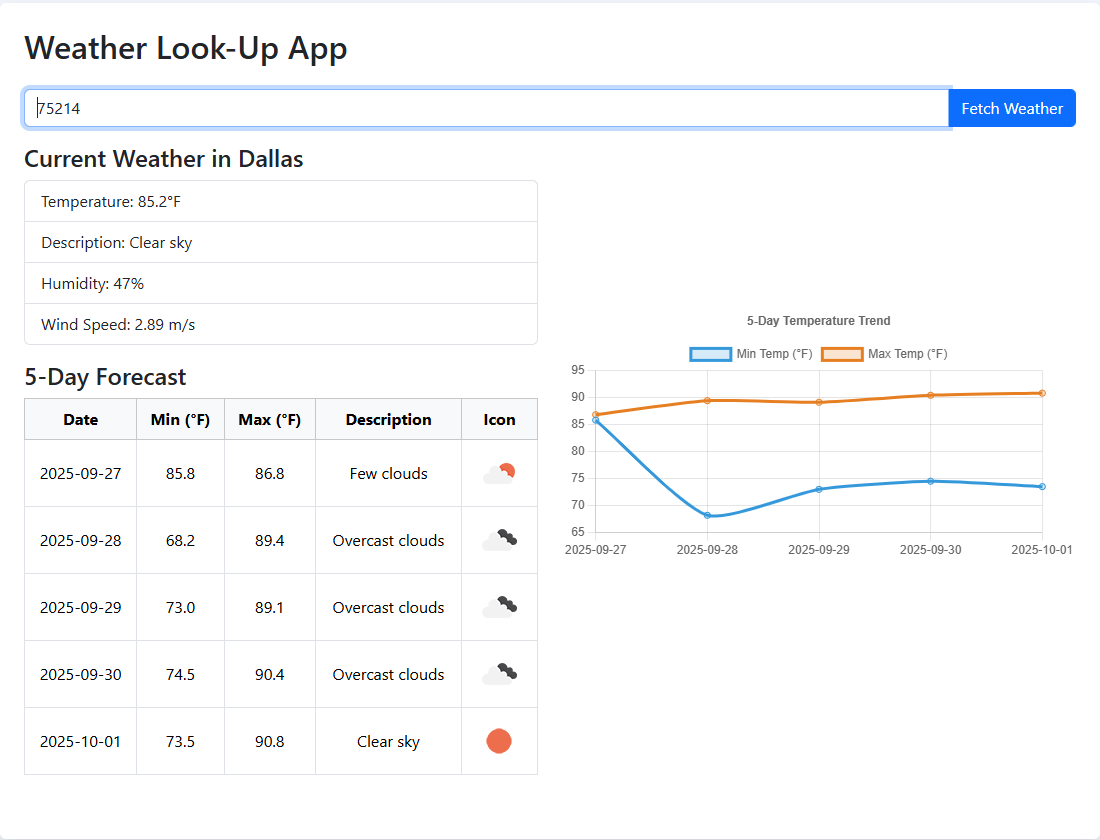This screenshot has width=1100, height=840.
Task: Click the few clouds icon for 2025-09-27
Action: (499, 474)
